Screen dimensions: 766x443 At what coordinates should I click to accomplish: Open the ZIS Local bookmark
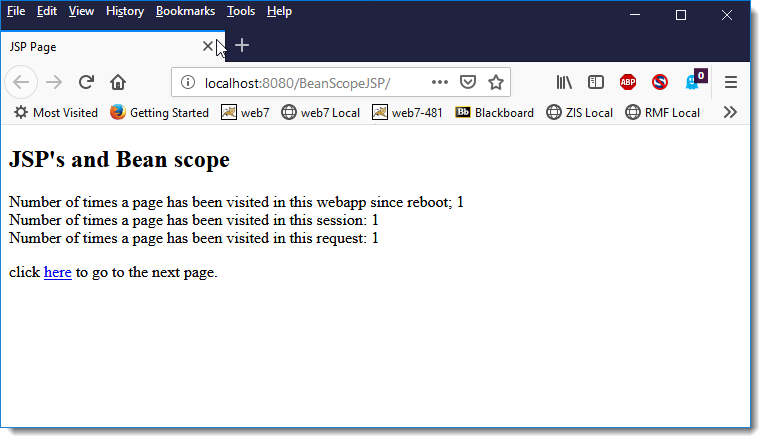tap(579, 113)
